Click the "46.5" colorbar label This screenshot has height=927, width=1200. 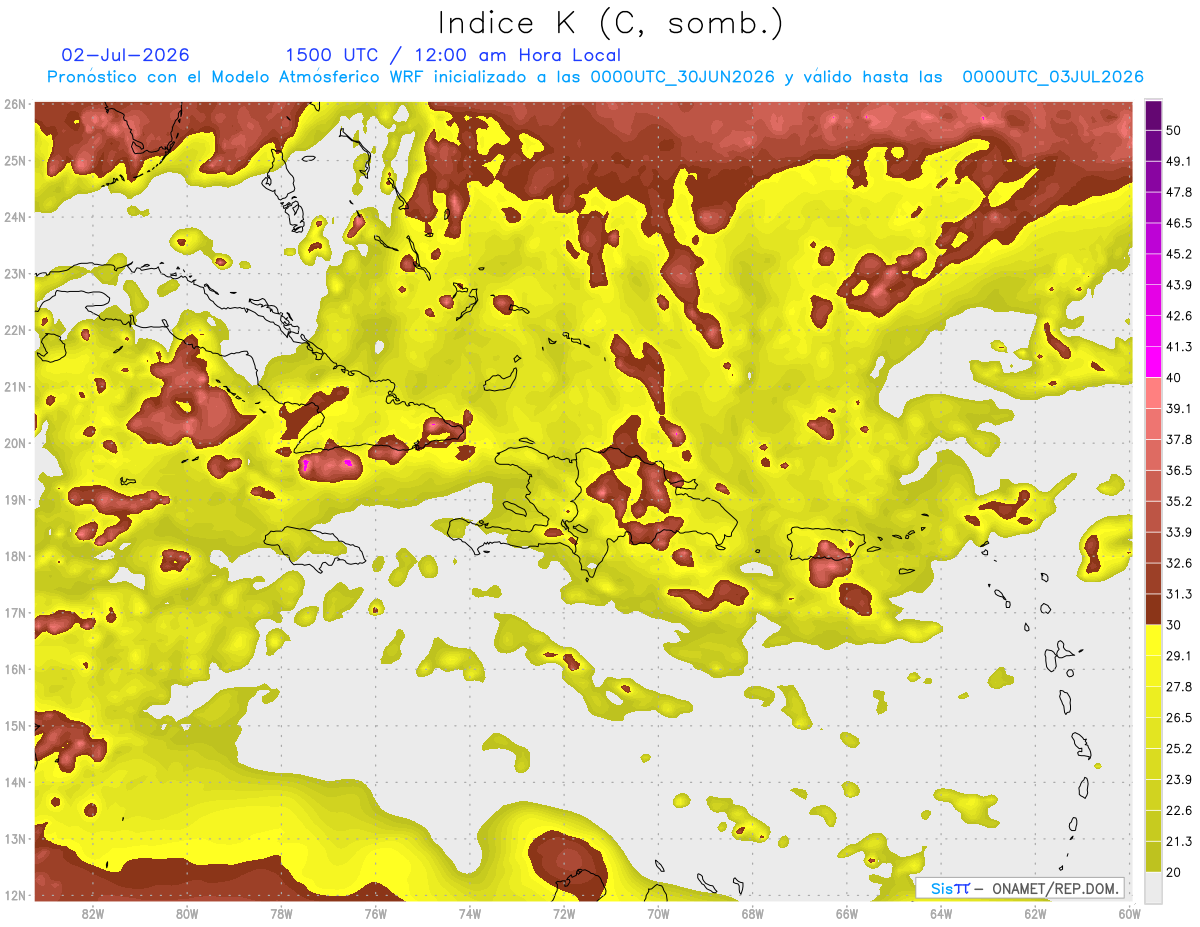click(x=1179, y=223)
